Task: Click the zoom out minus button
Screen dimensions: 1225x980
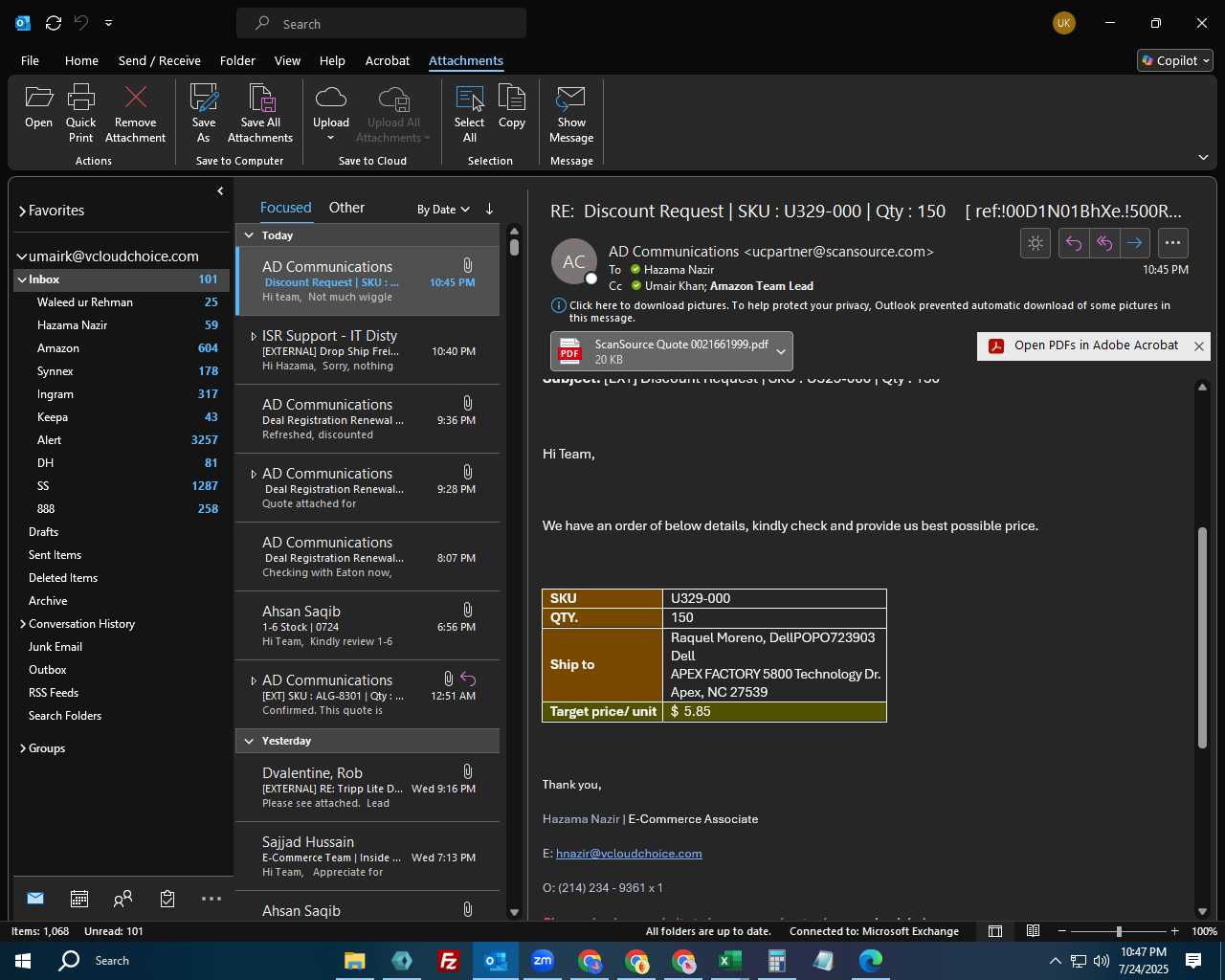Action: (x=1062, y=931)
